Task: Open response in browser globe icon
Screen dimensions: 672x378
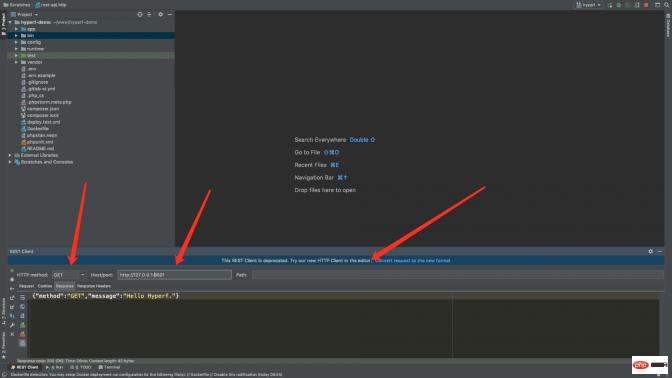Action: click(x=23, y=307)
